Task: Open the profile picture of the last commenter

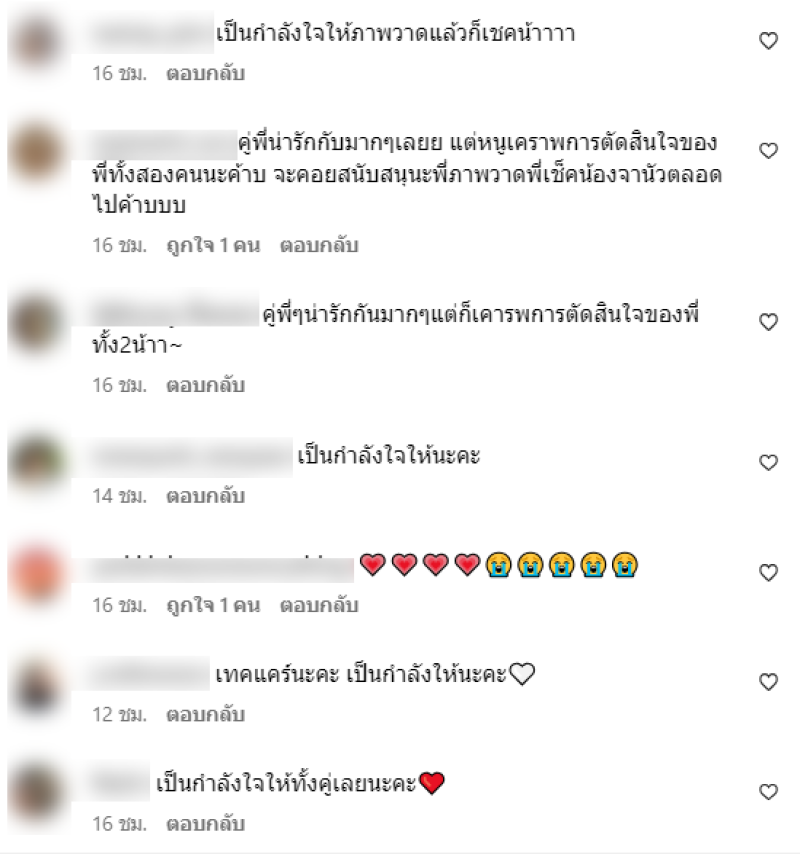Action: point(37,792)
